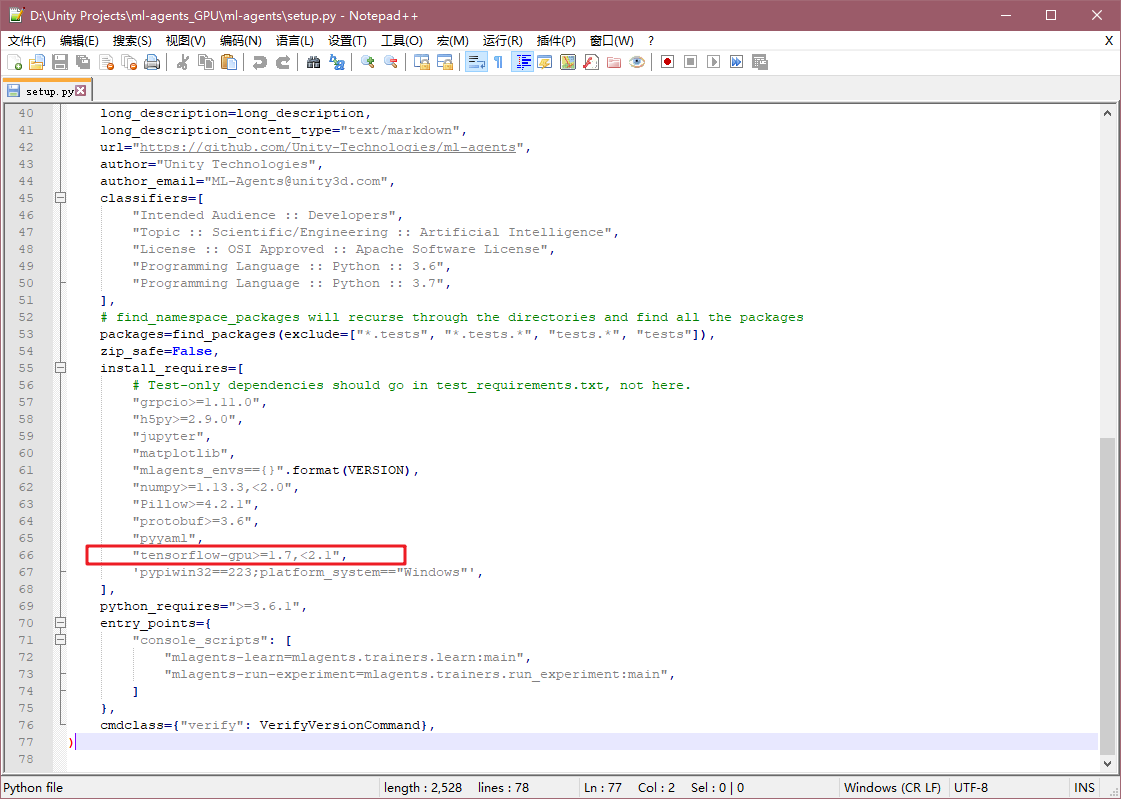The width and height of the screenshot is (1121, 799).
Task: Zoom out with the magnifier minus icon
Action: pos(390,62)
